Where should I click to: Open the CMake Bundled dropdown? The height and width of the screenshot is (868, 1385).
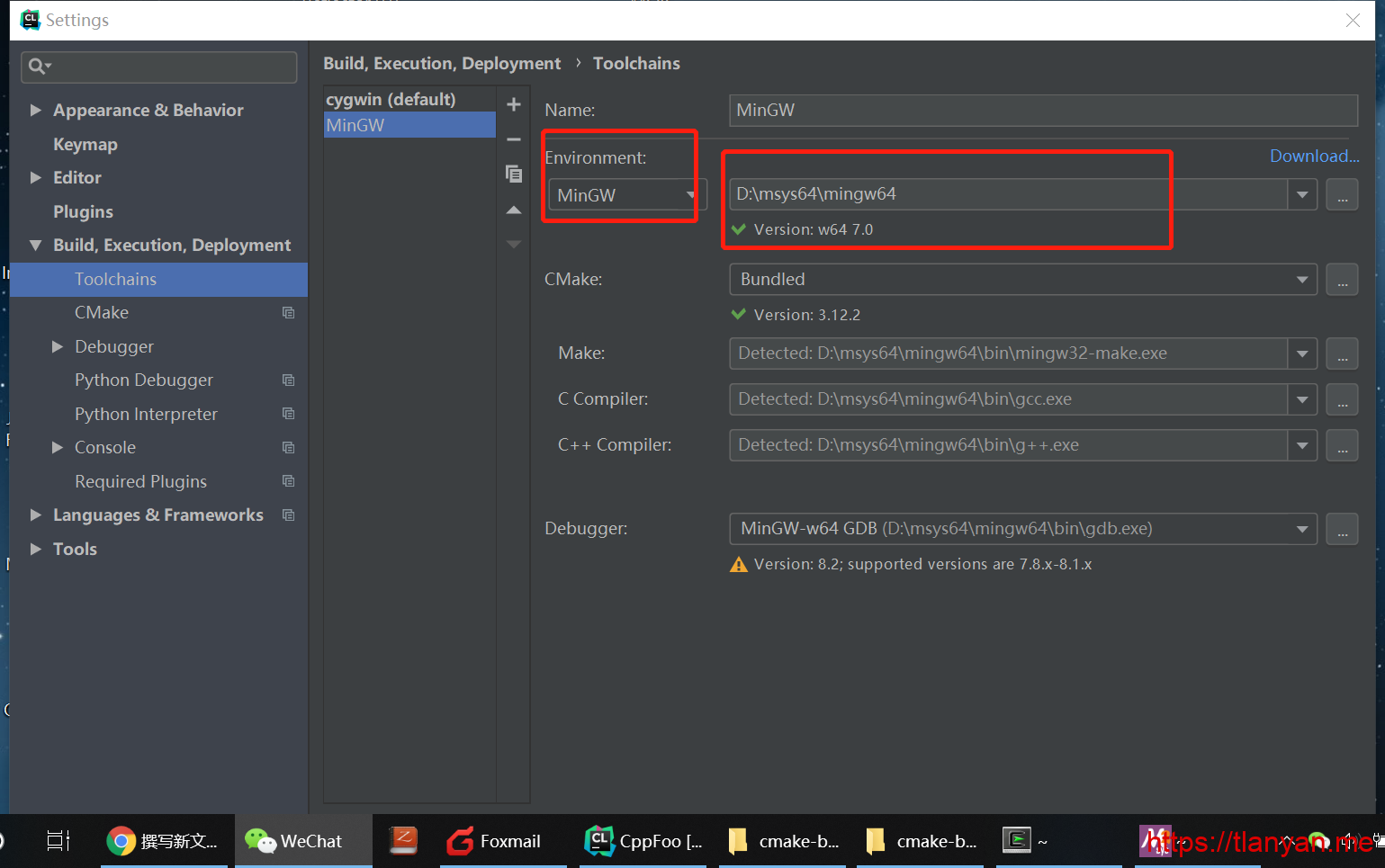[1301, 280]
